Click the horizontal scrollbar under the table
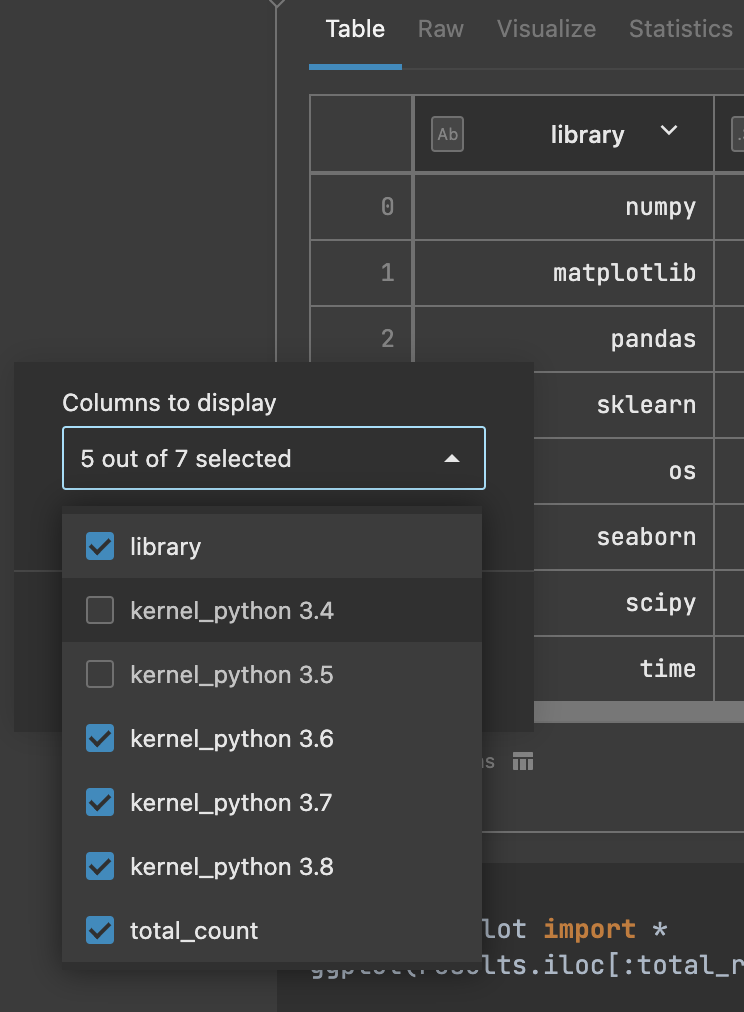Screen dimensions: 744x1012 pyautogui.click(x=638, y=712)
